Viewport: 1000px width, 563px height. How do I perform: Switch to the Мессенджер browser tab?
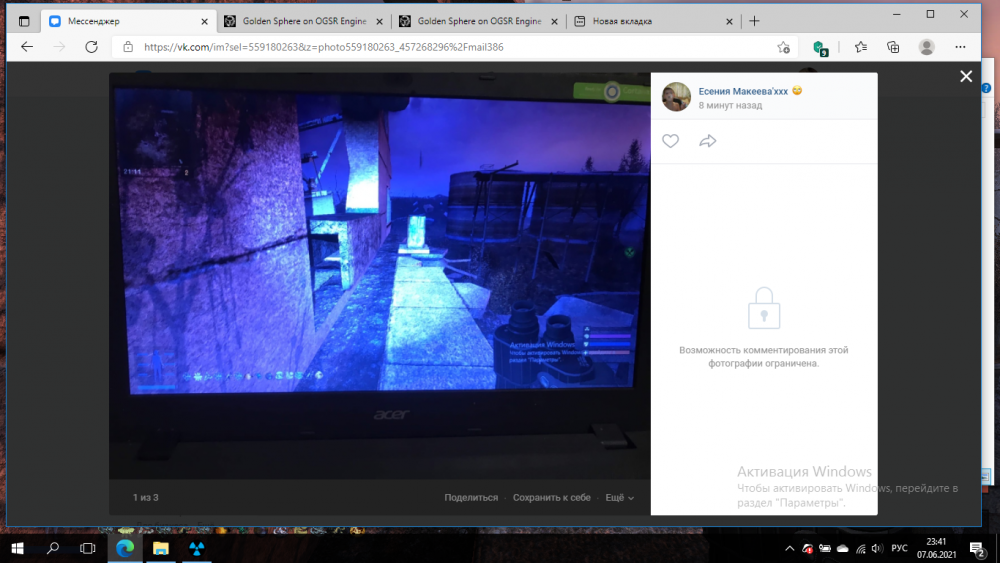tap(130, 21)
